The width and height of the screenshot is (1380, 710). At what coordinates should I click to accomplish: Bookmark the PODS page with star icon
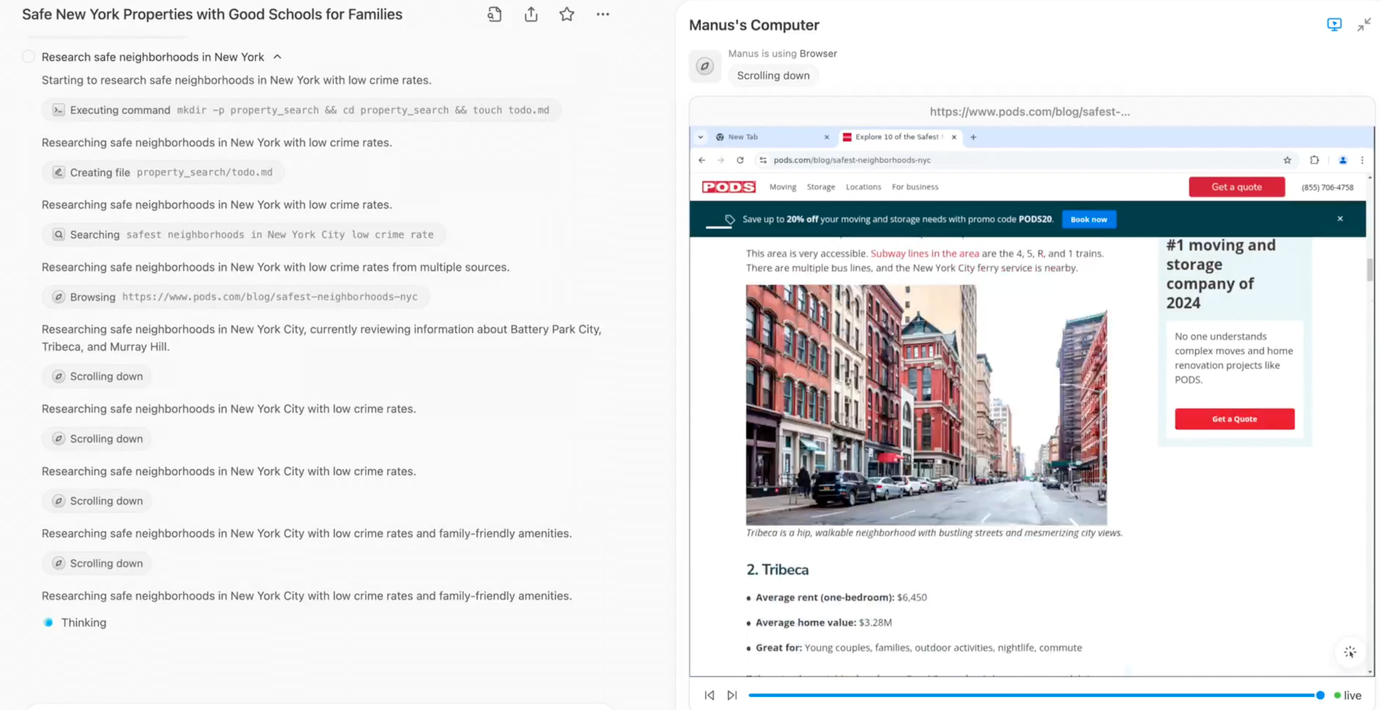pos(1287,160)
